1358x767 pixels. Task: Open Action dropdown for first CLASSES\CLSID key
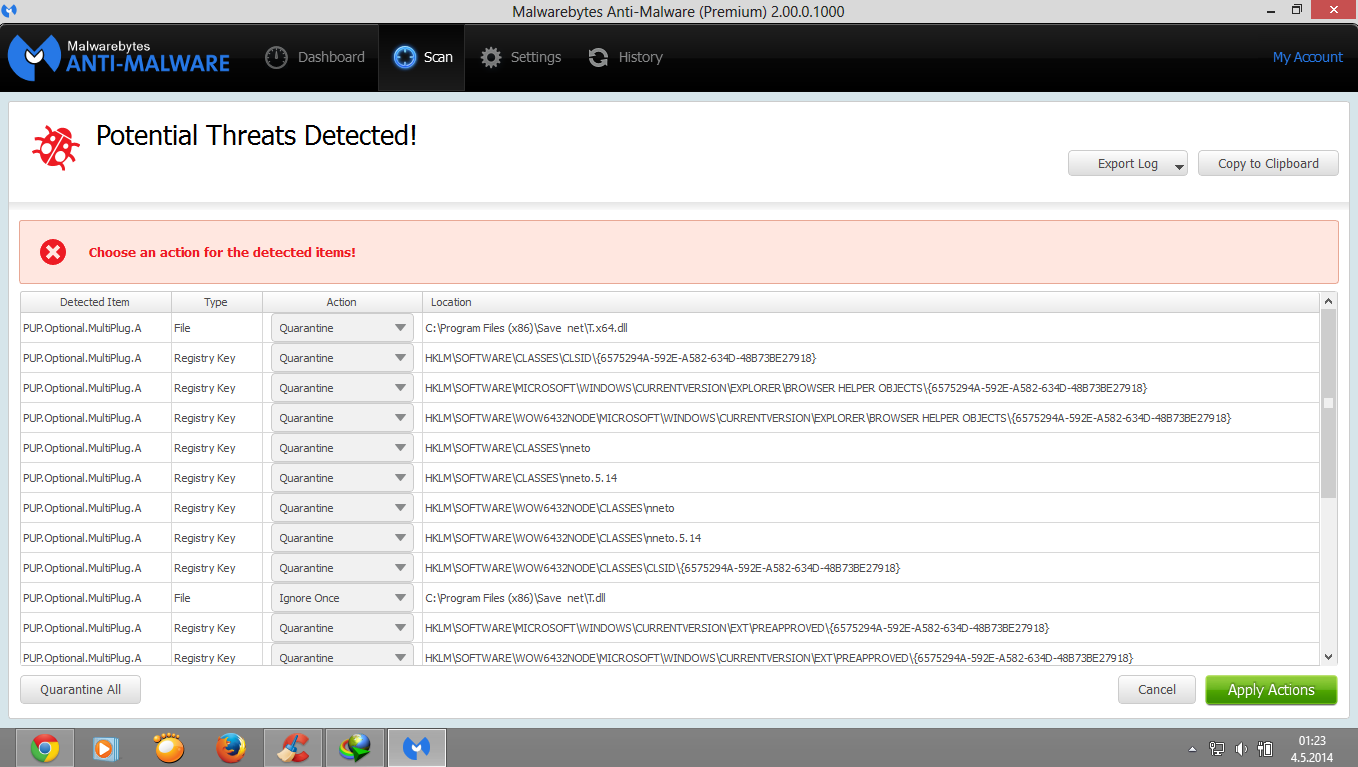tap(342, 358)
